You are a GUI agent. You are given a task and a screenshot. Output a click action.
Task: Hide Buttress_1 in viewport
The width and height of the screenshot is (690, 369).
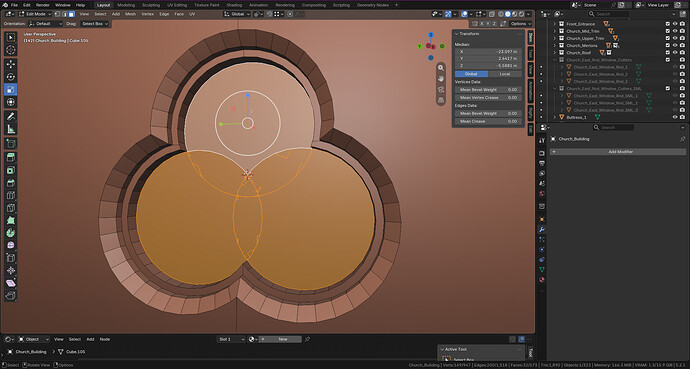675,117
